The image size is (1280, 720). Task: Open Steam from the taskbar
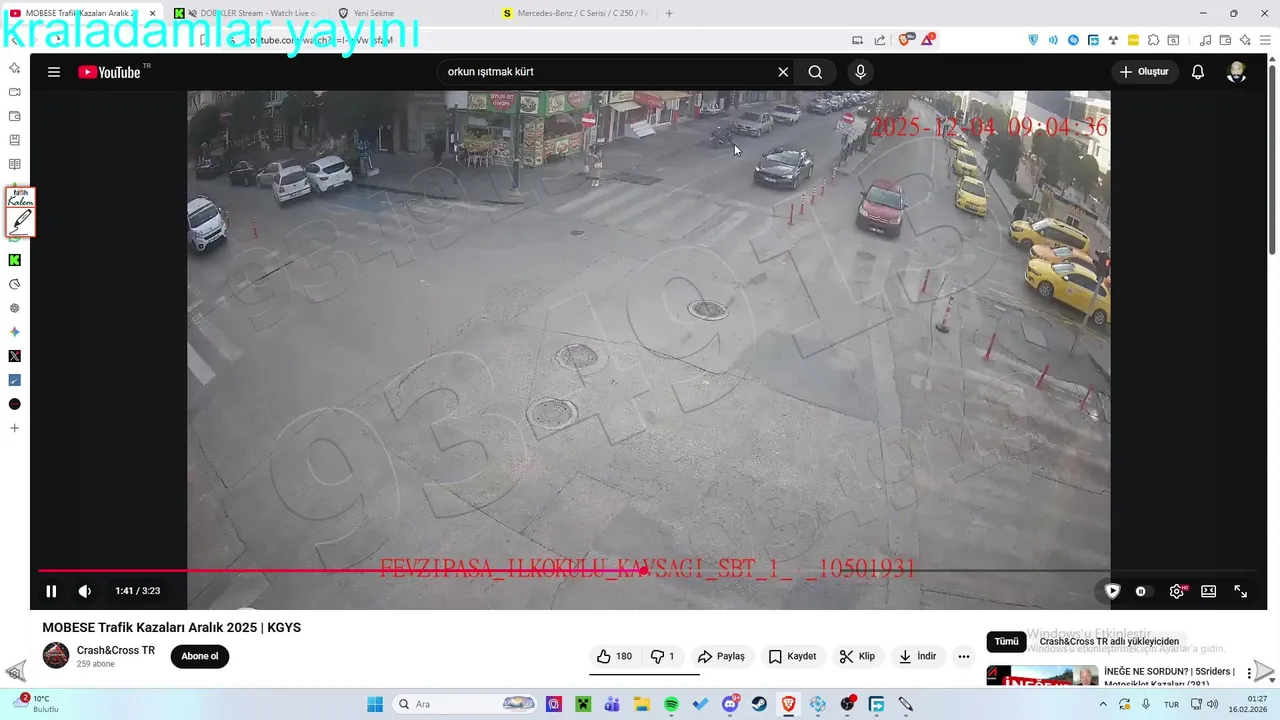click(759, 704)
